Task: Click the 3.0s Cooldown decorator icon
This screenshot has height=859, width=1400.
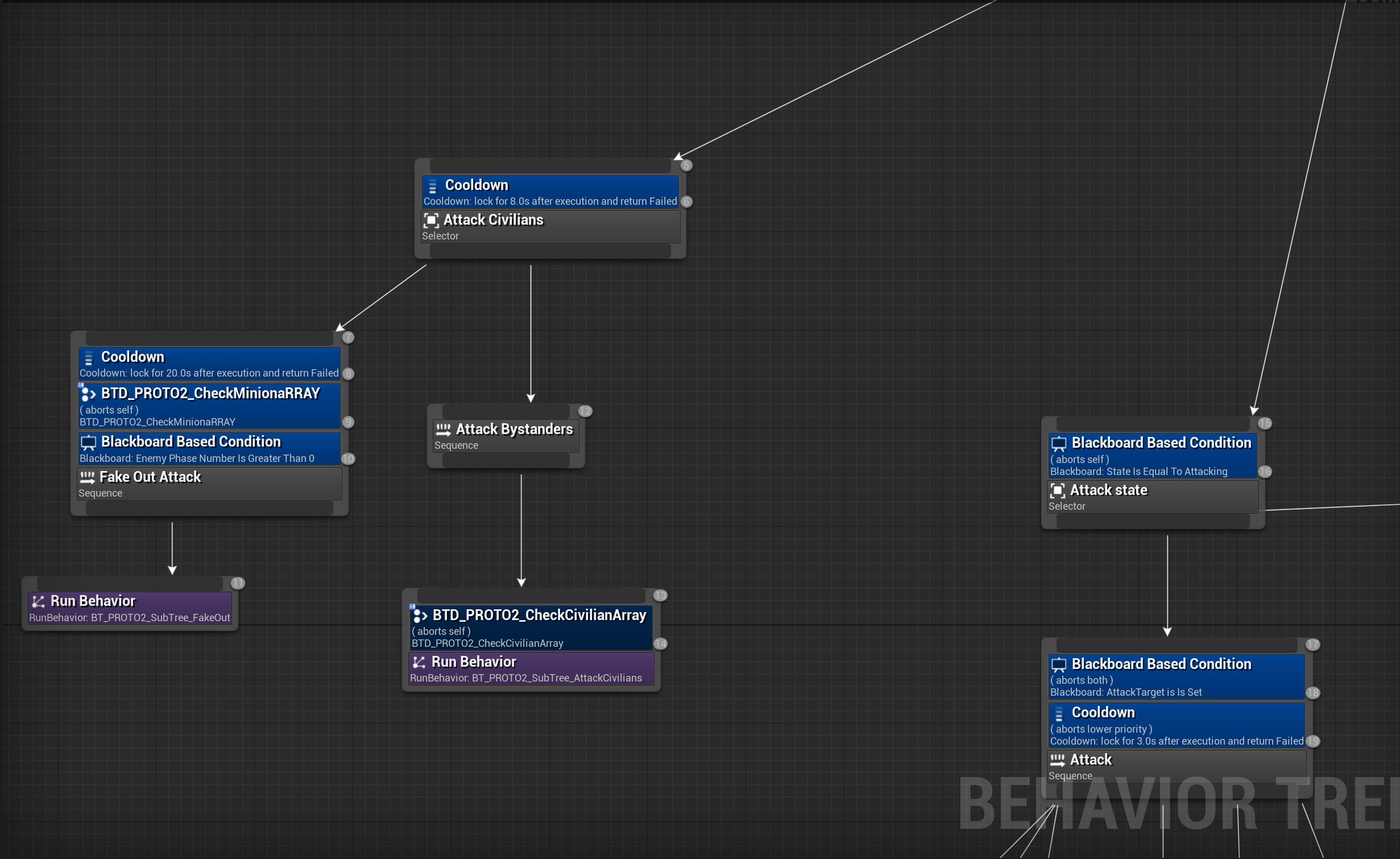Action: click(1059, 713)
